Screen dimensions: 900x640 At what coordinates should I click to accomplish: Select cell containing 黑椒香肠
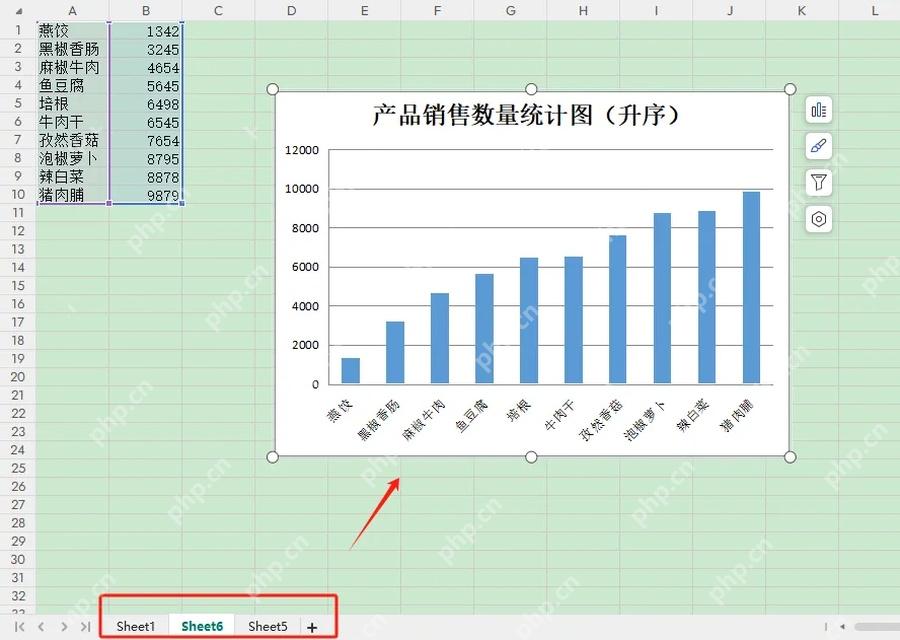coord(72,49)
